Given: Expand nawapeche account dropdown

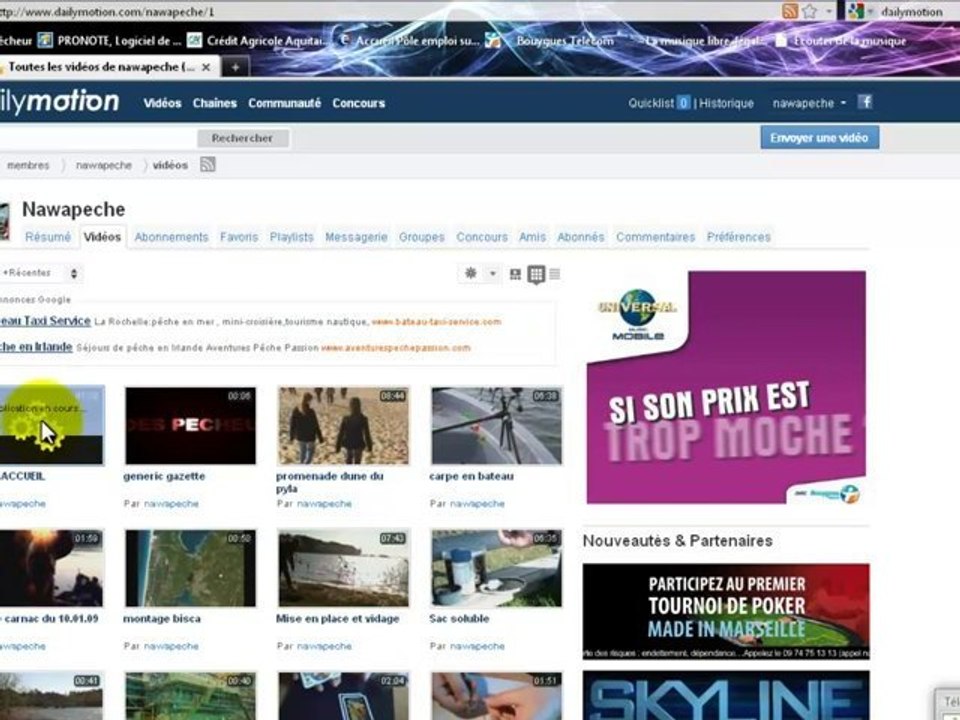Looking at the screenshot, I should [x=809, y=103].
